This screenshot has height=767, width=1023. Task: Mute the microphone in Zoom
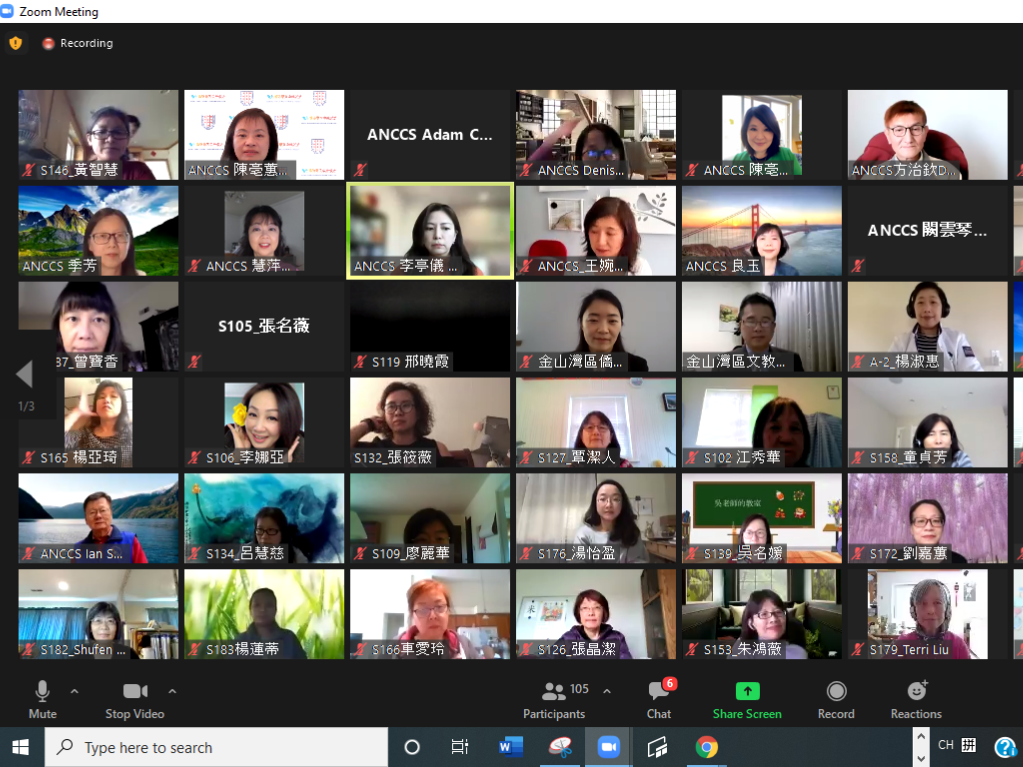tap(42, 699)
